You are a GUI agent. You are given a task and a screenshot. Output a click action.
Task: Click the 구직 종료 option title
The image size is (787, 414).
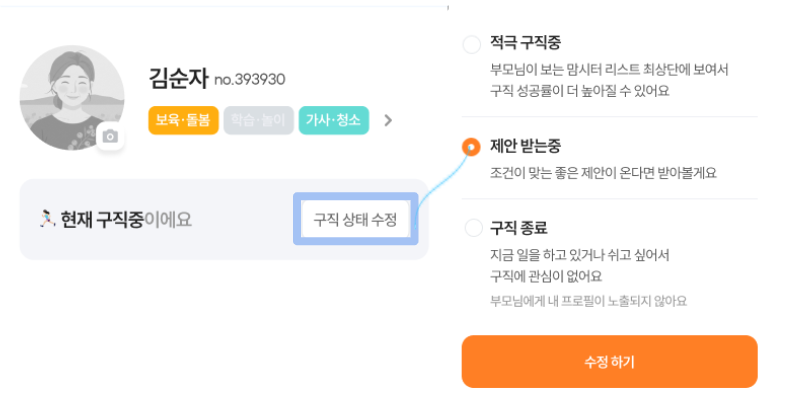point(518,229)
